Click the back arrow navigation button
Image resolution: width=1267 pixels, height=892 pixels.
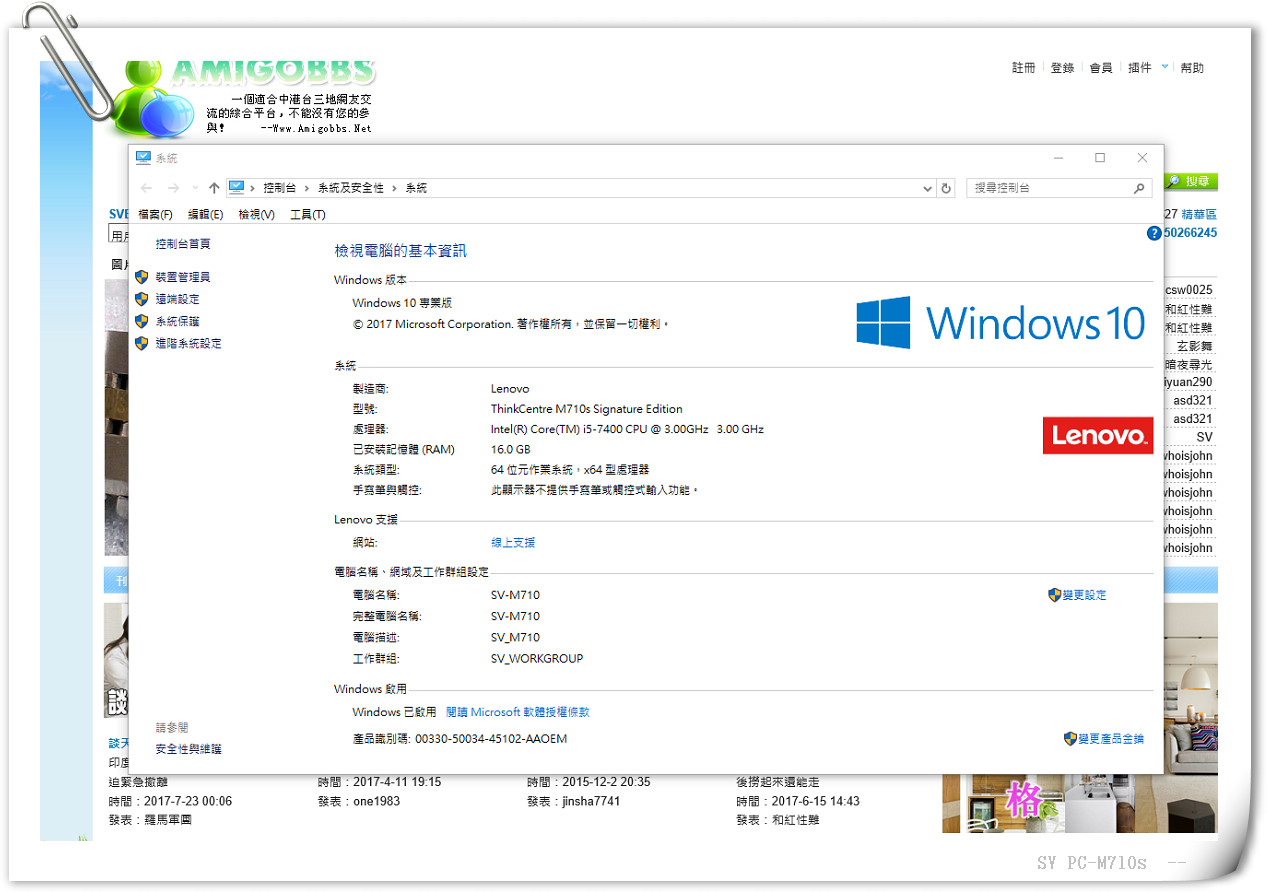pos(147,188)
